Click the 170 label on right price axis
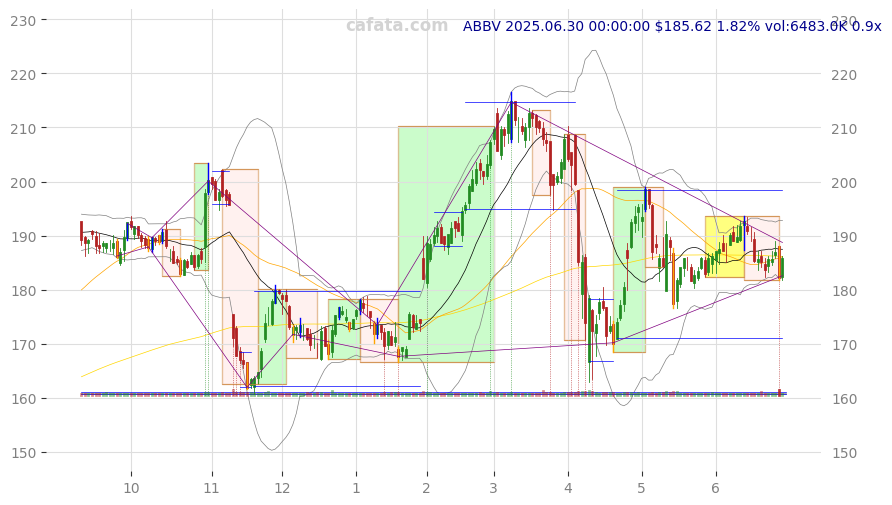Screen dimensions: 892x505 [x=844, y=345]
